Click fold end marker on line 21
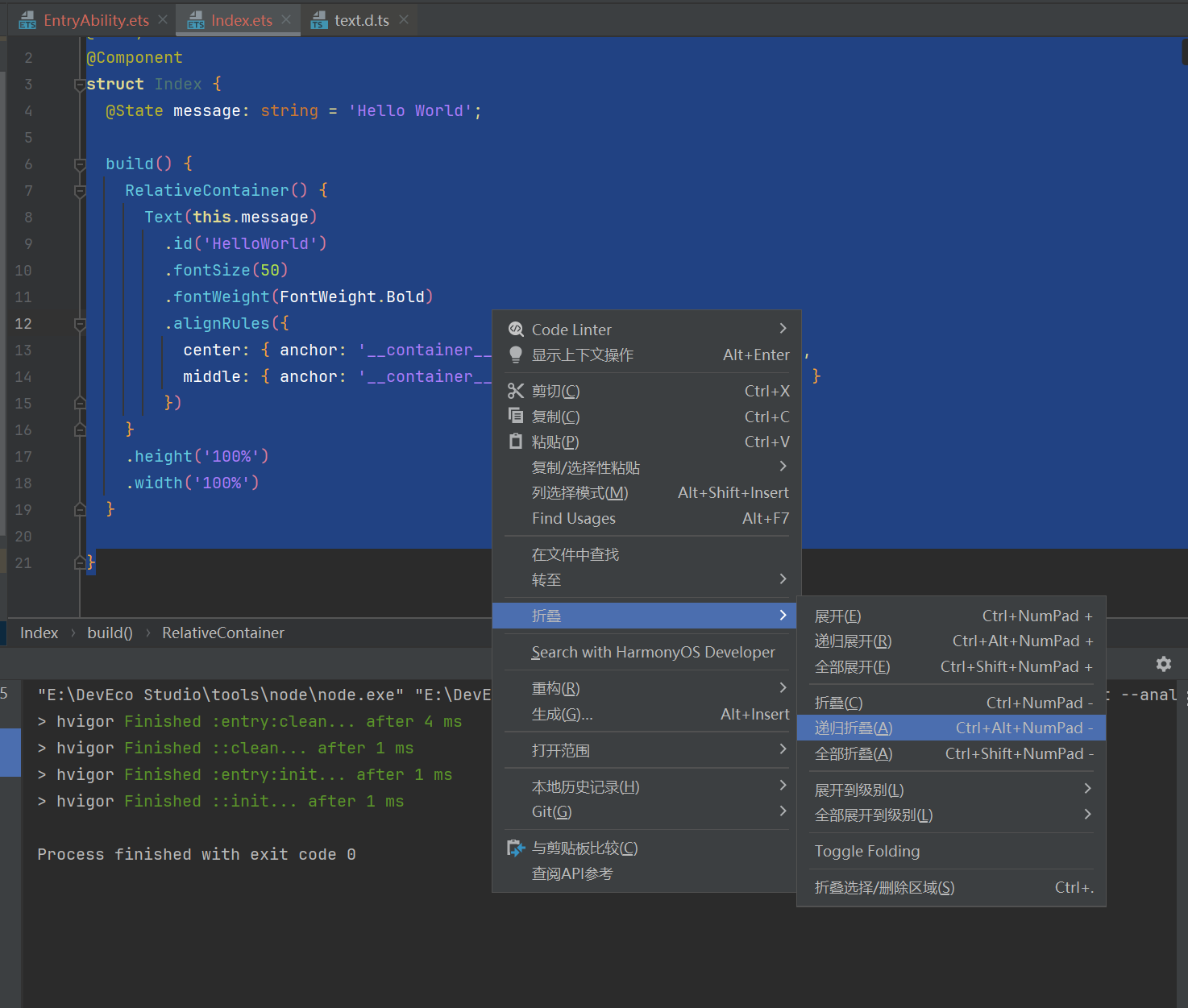This screenshot has width=1188, height=1008. (80, 562)
